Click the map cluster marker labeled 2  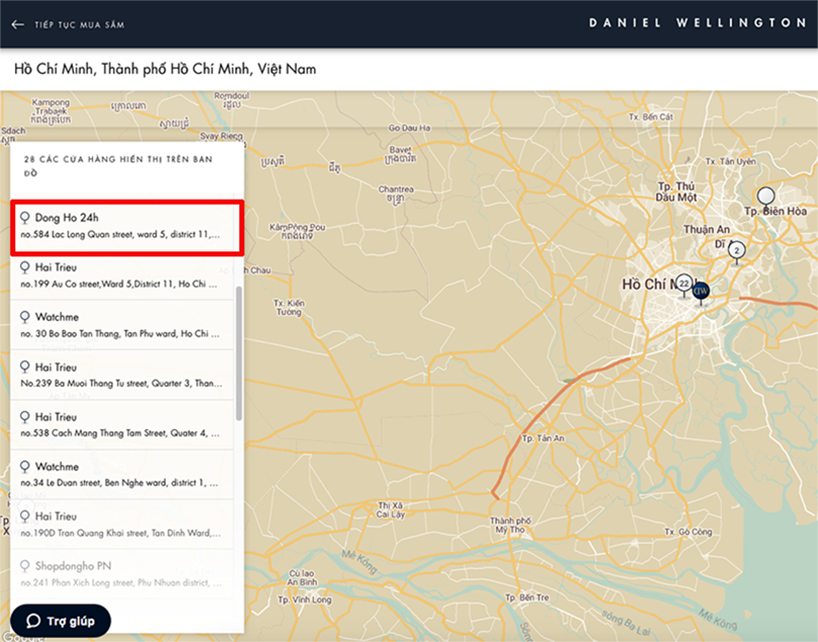737,252
